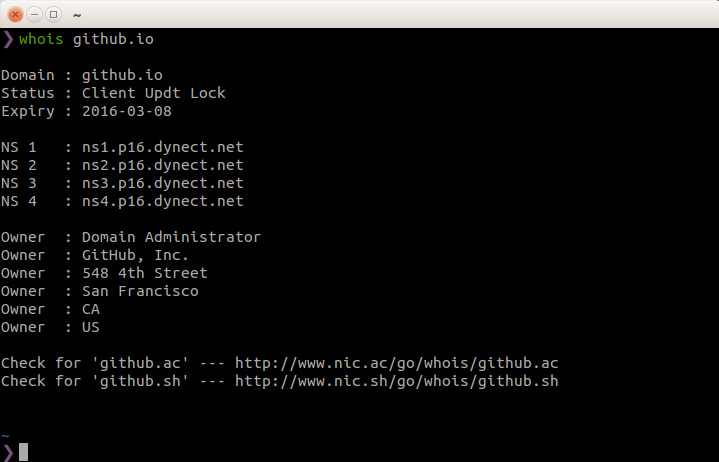This screenshot has width=719, height=462.
Task: Click the prompt arrow before whois command
Action: [8, 39]
